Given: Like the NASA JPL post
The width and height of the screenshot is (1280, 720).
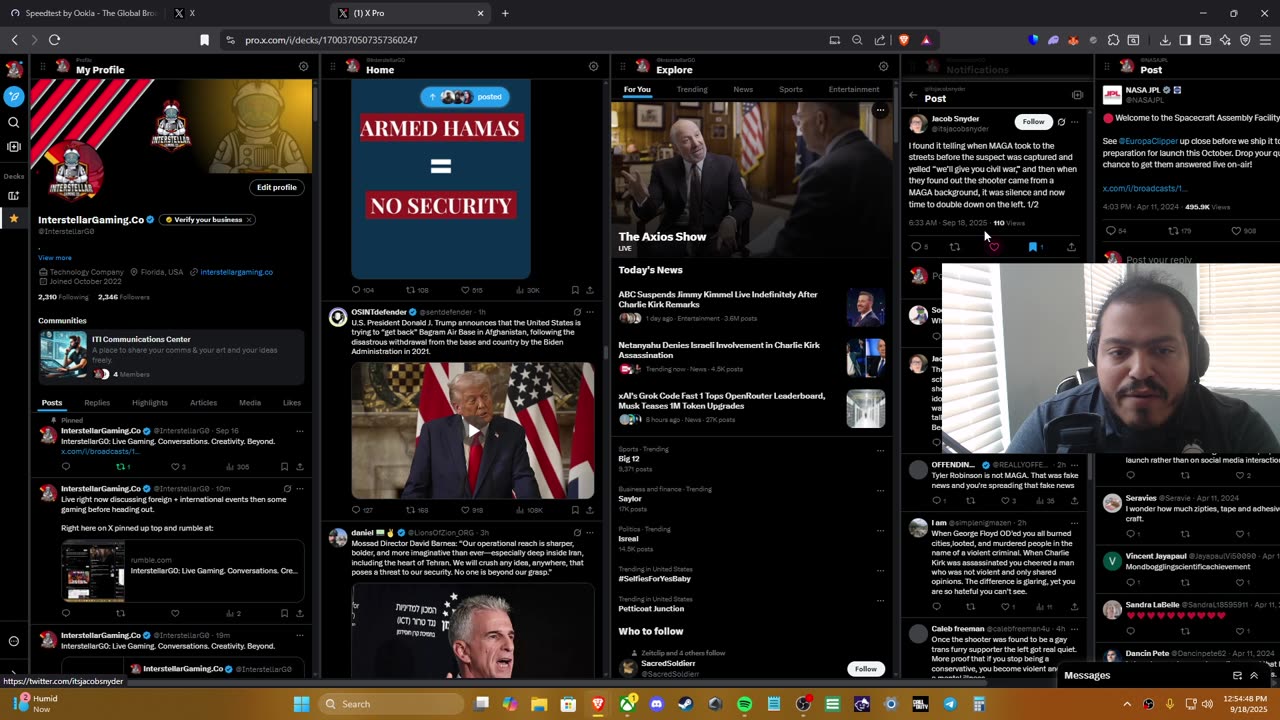Looking at the screenshot, I should [1236, 231].
